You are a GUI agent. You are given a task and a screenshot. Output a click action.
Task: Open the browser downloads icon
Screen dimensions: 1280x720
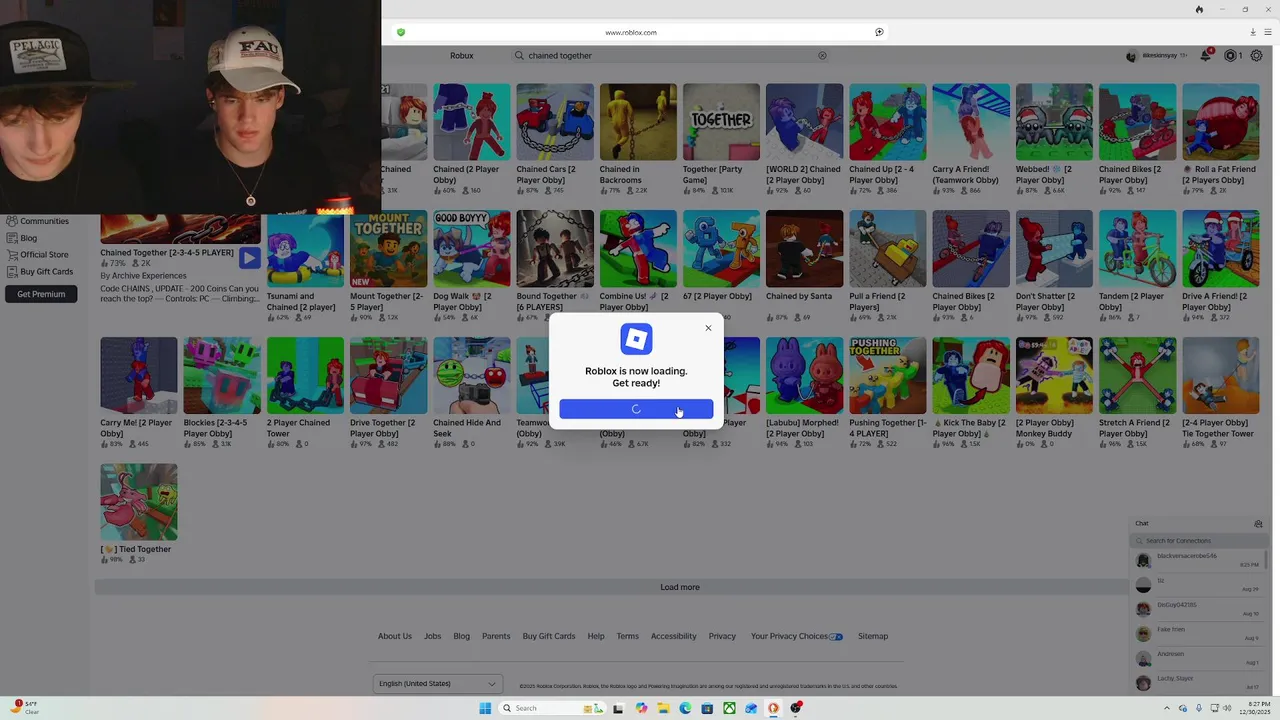[1253, 32]
